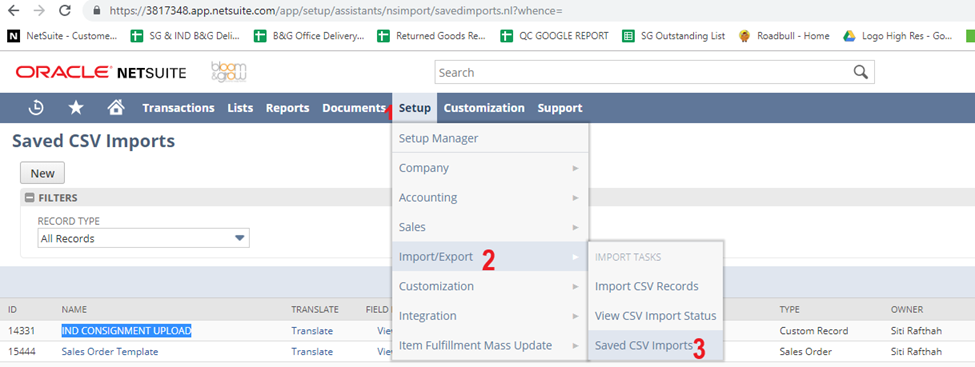This screenshot has height=367, width=975.
Task: Go to the Home icon
Action: click(x=116, y=108)
